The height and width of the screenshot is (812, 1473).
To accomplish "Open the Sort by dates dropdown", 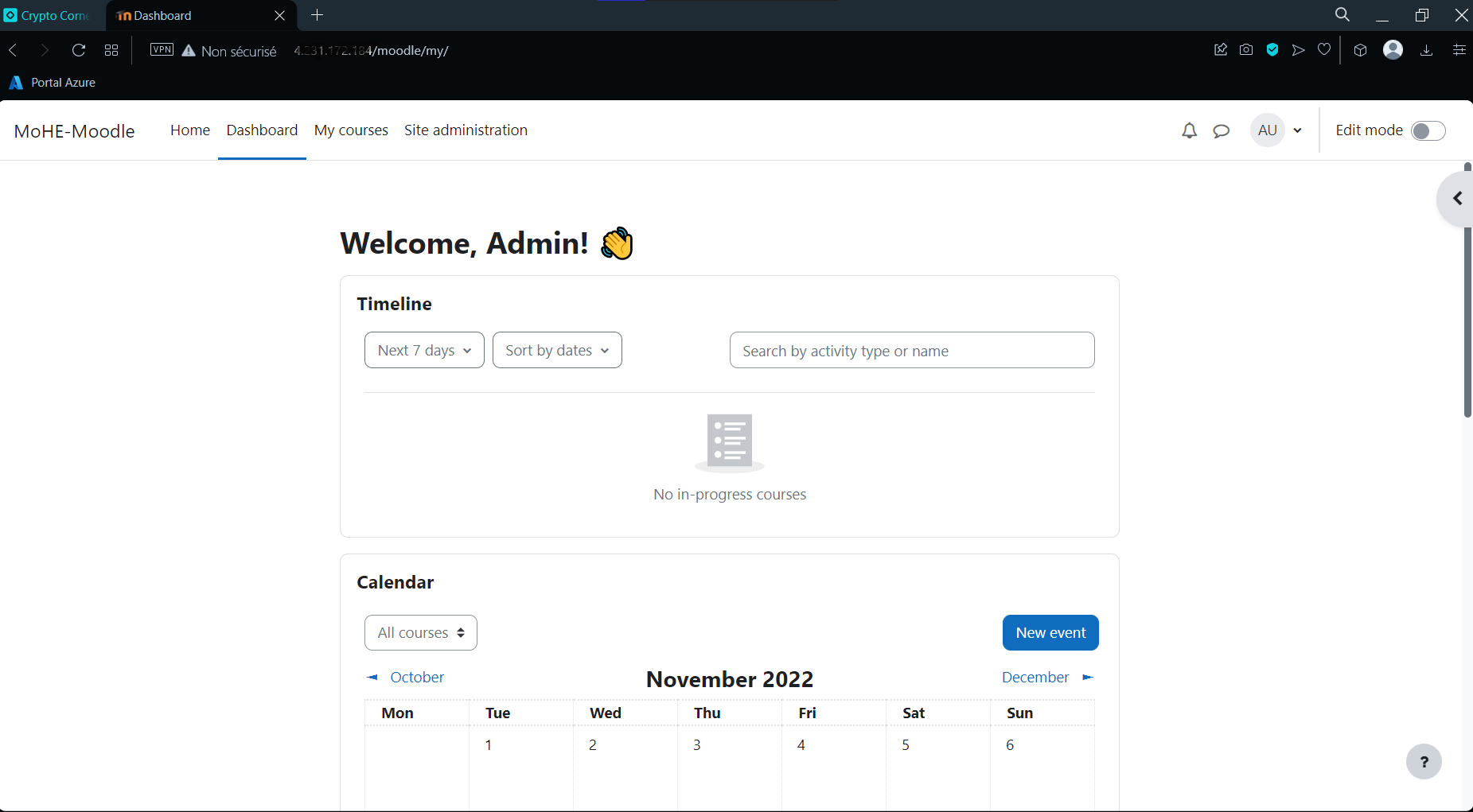I will tap(556, 350).
